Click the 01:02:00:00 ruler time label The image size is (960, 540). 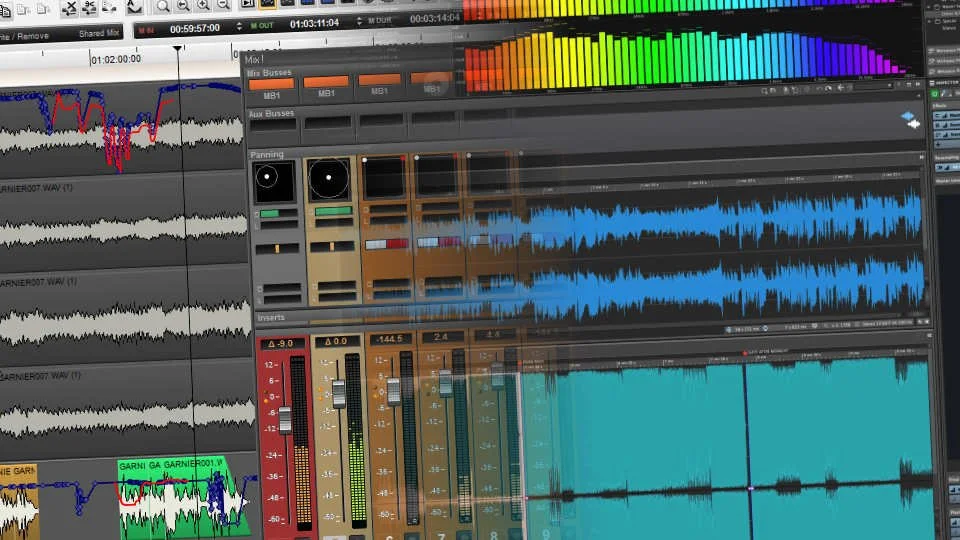[x=116, y=59]
